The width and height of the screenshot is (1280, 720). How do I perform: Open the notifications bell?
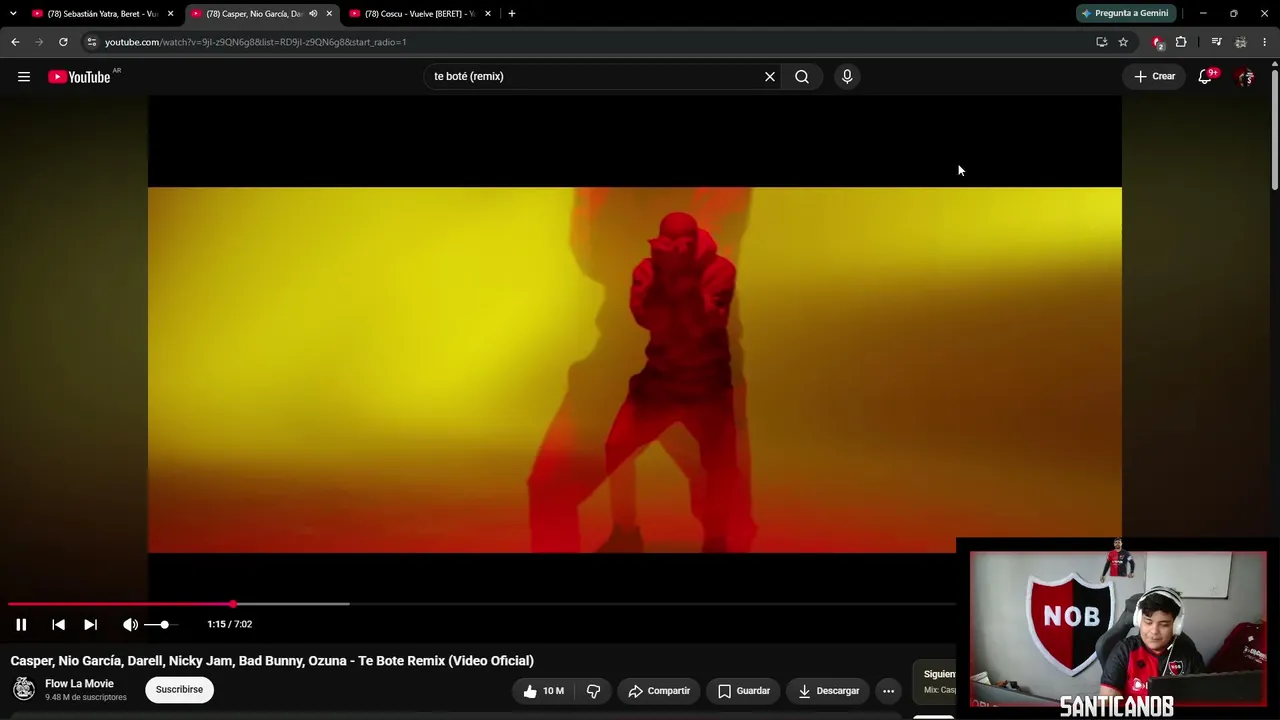1206,76
